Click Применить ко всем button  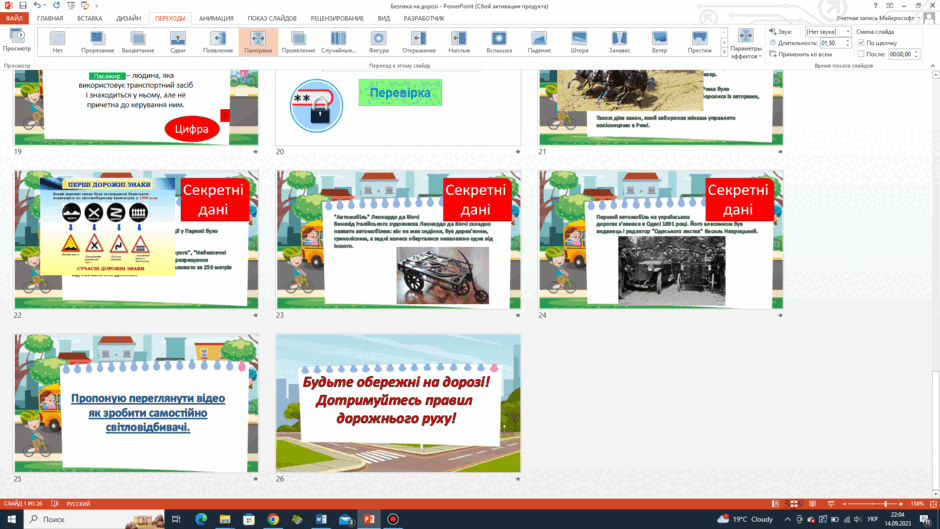pyautogui.click(x=801, y=54)
